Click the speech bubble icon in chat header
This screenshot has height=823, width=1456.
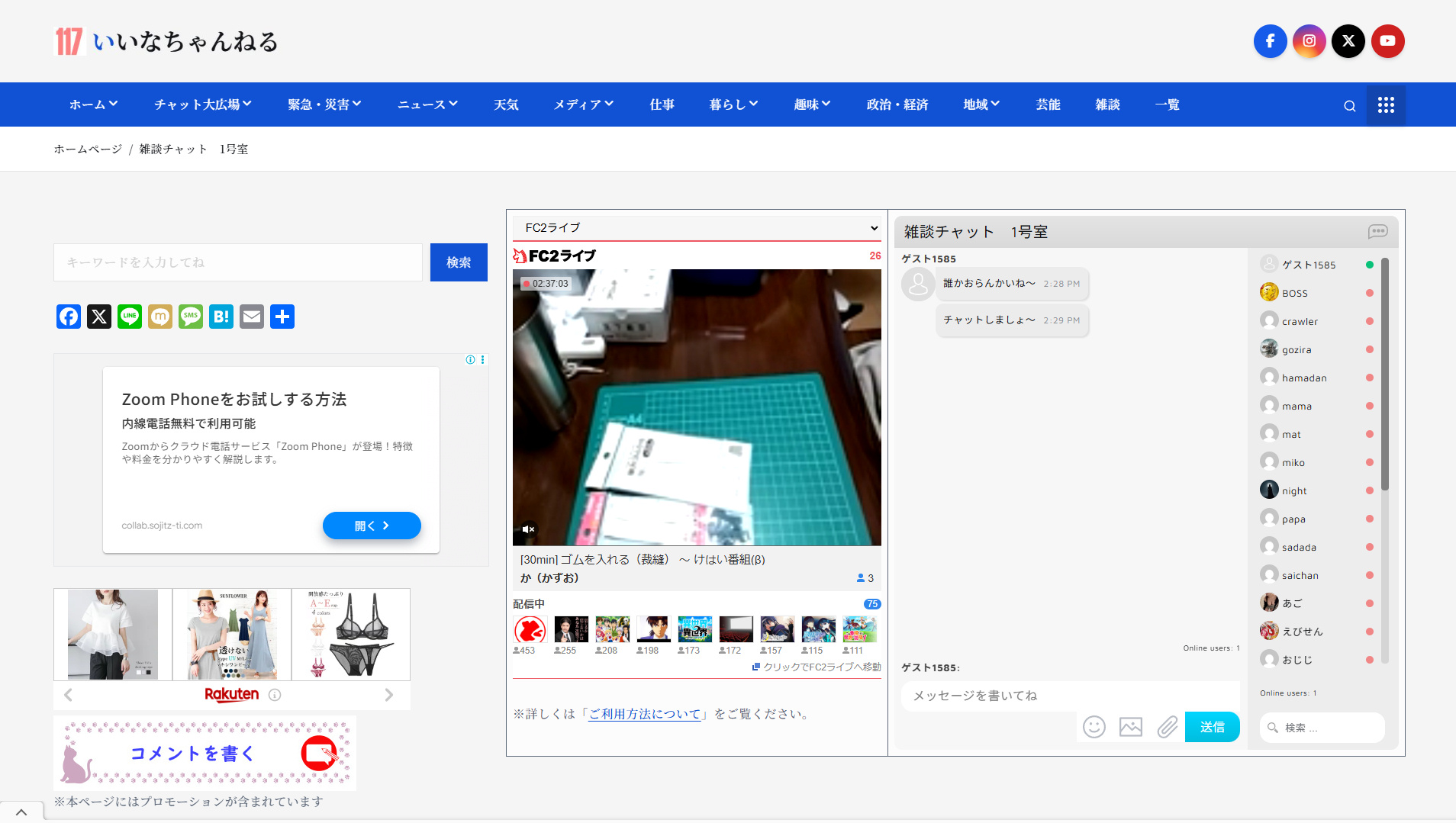[x=1377, y=231]
